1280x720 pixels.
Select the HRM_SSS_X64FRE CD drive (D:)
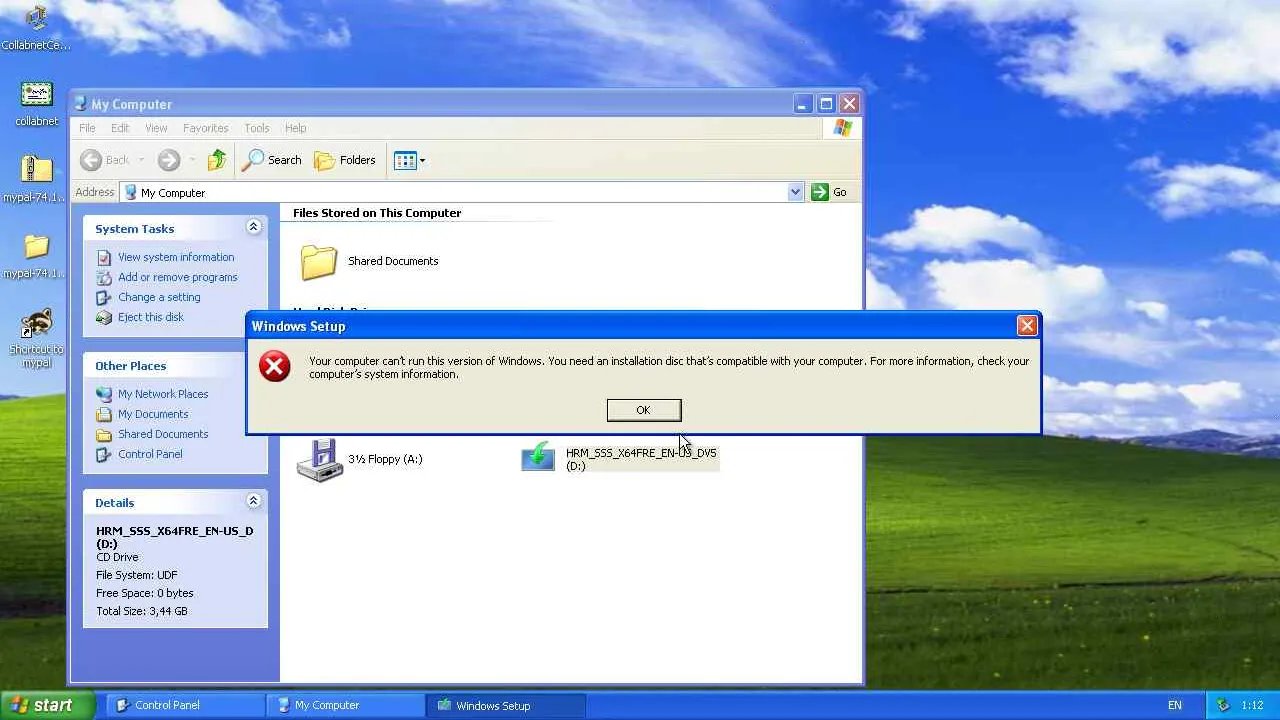click(620, 459)
